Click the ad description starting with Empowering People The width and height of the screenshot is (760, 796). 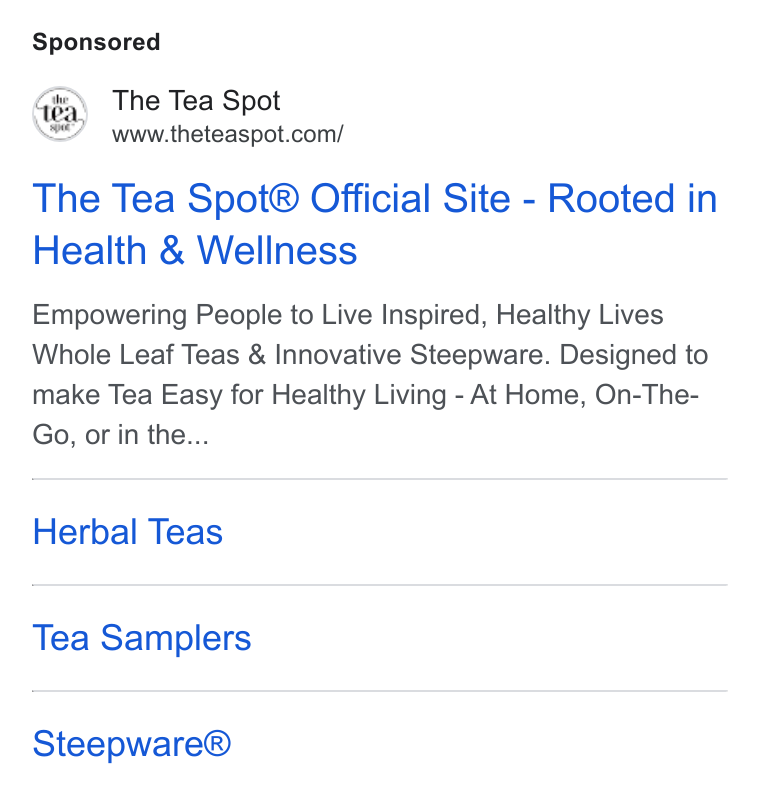tap(371, 374)
